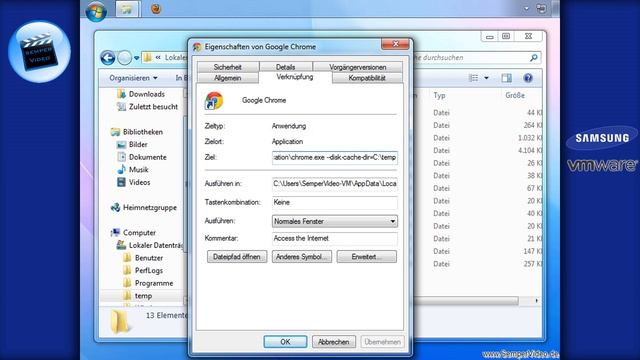Open the Dokumente library

(147, 157)
